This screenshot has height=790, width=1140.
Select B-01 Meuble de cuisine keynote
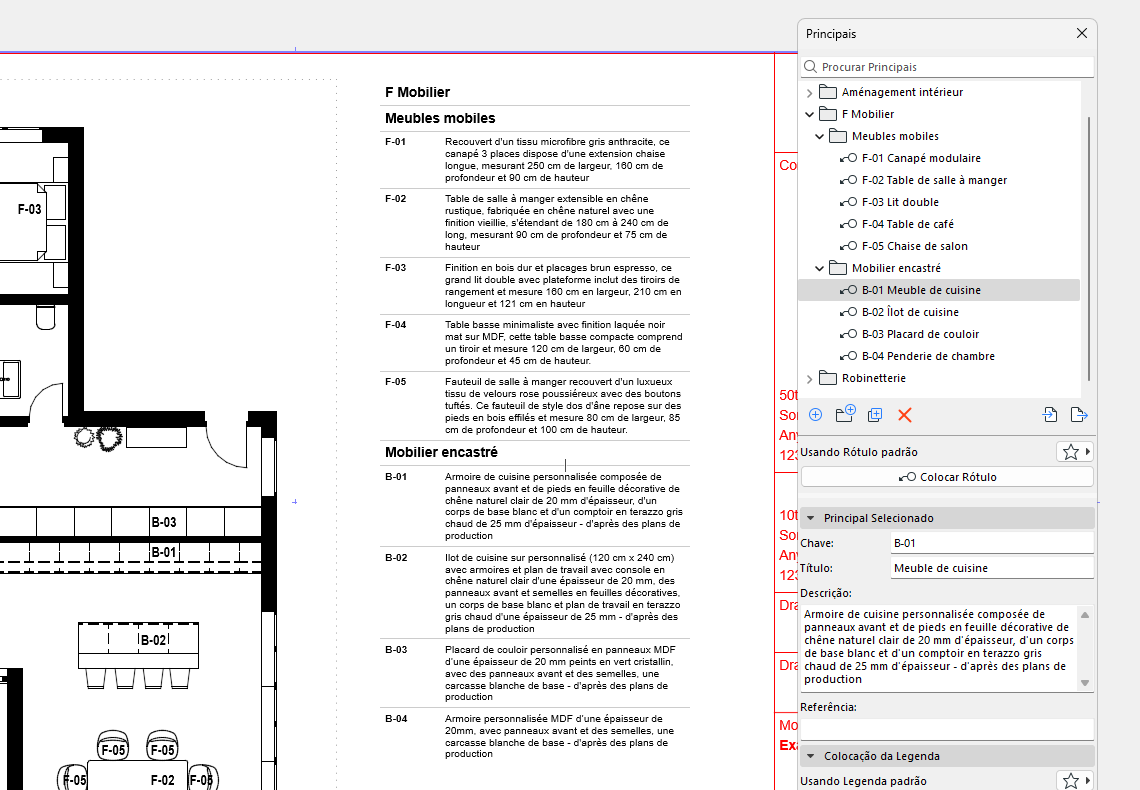pyautogui.click(x=921, y=290)
